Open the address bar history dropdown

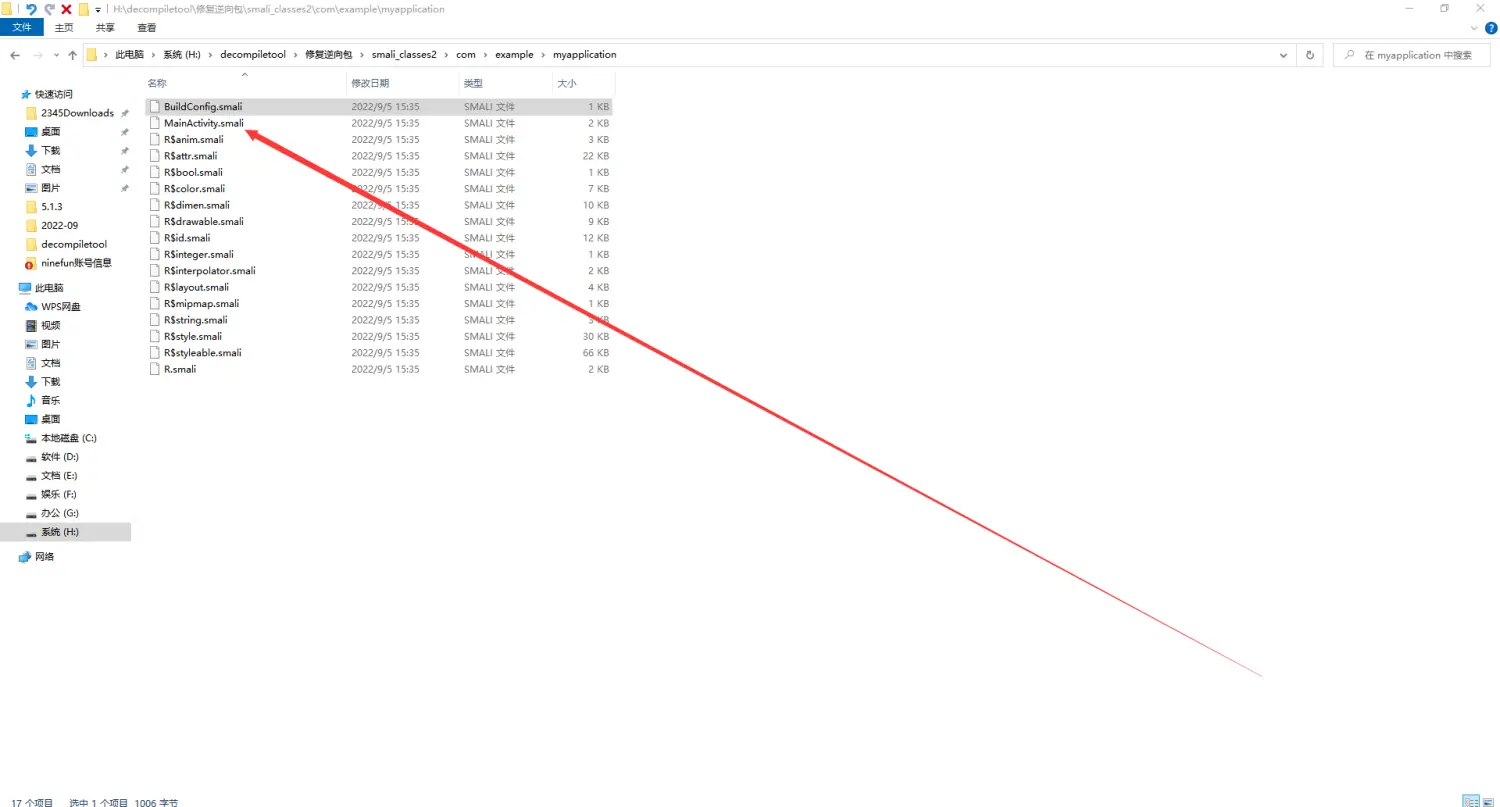1285,55
